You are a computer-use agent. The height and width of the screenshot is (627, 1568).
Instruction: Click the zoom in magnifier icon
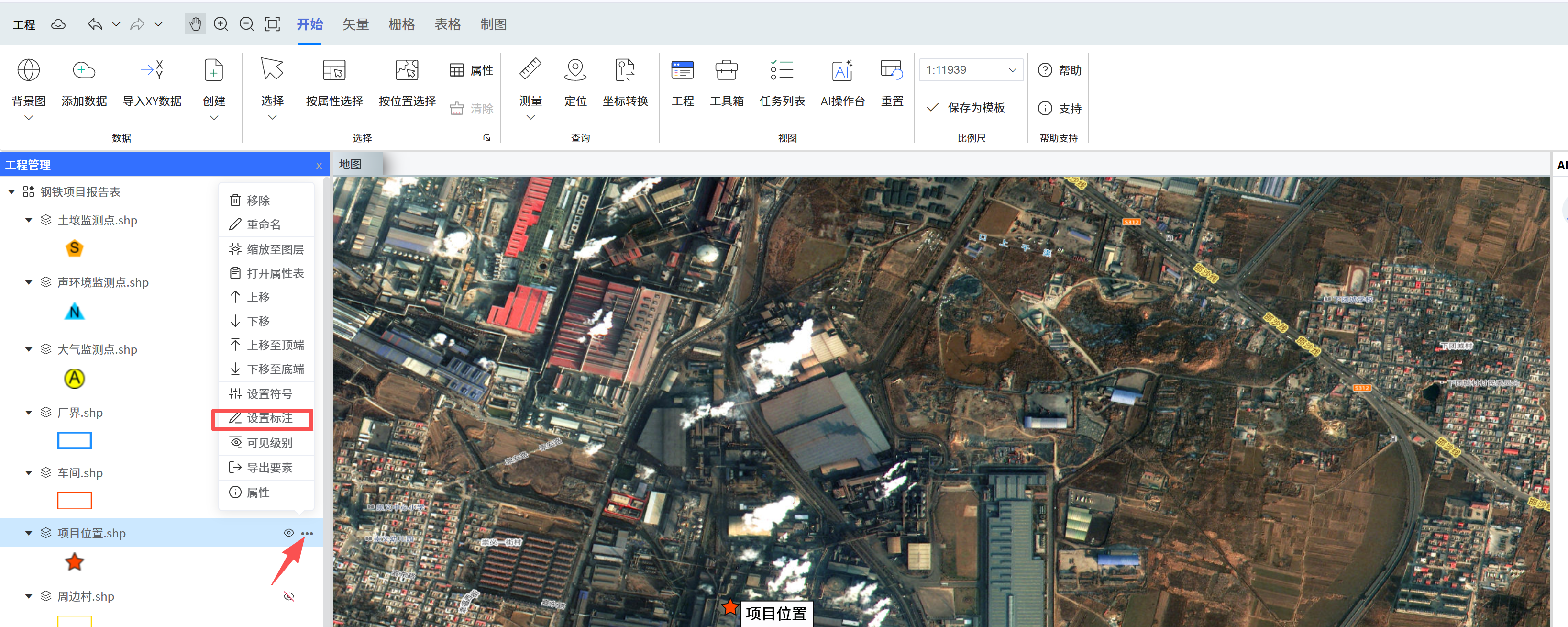pos(221,24)
